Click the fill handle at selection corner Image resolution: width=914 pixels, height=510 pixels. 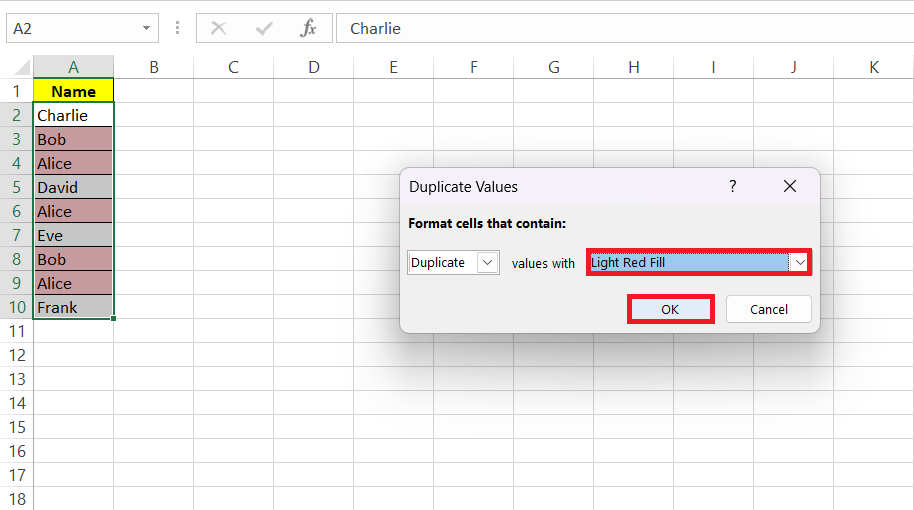coord(113,318)
